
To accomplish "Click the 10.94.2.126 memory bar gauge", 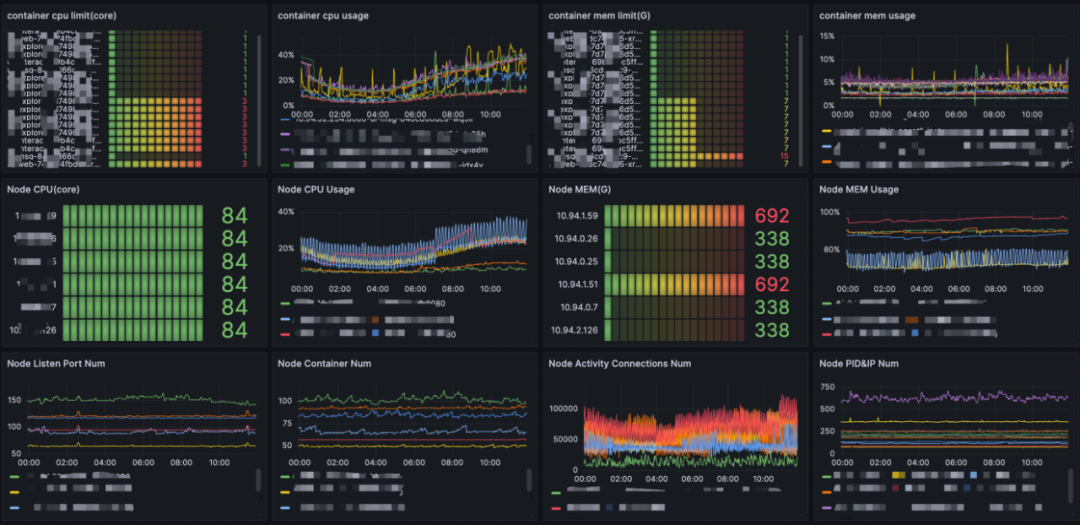I will tap(675, 329).
